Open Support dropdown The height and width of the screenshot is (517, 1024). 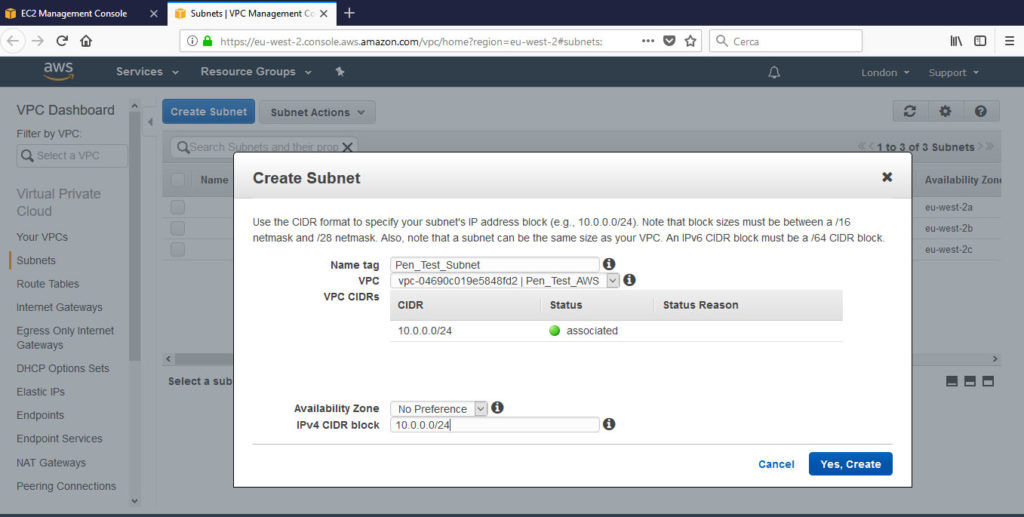point(953,72)
